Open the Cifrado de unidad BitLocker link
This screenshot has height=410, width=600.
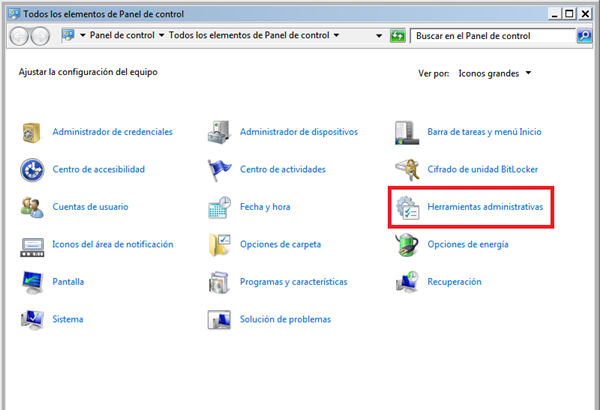[x=483, y=170]
